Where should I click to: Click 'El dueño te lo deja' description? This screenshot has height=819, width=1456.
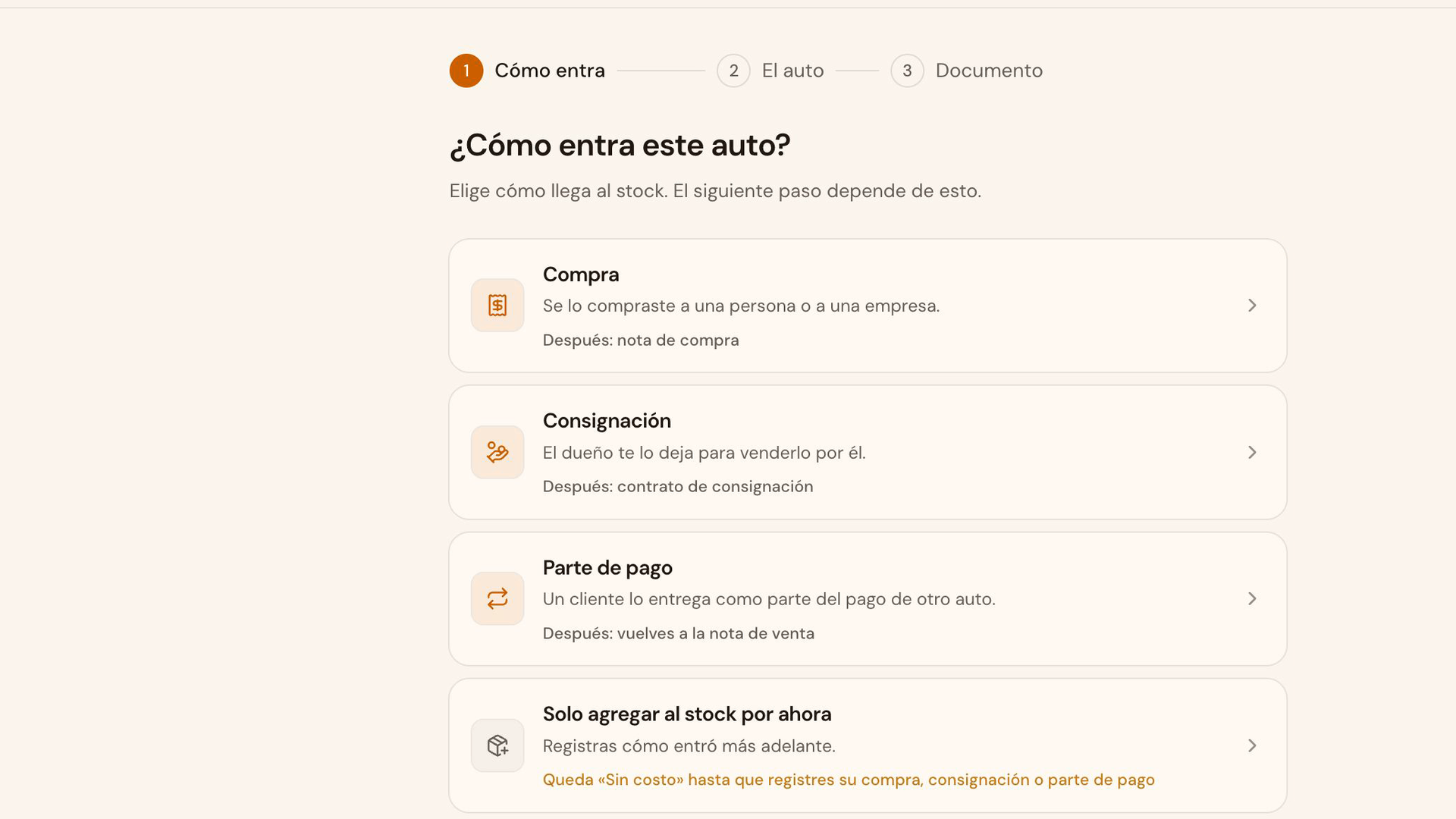click(x=704, y=453)
